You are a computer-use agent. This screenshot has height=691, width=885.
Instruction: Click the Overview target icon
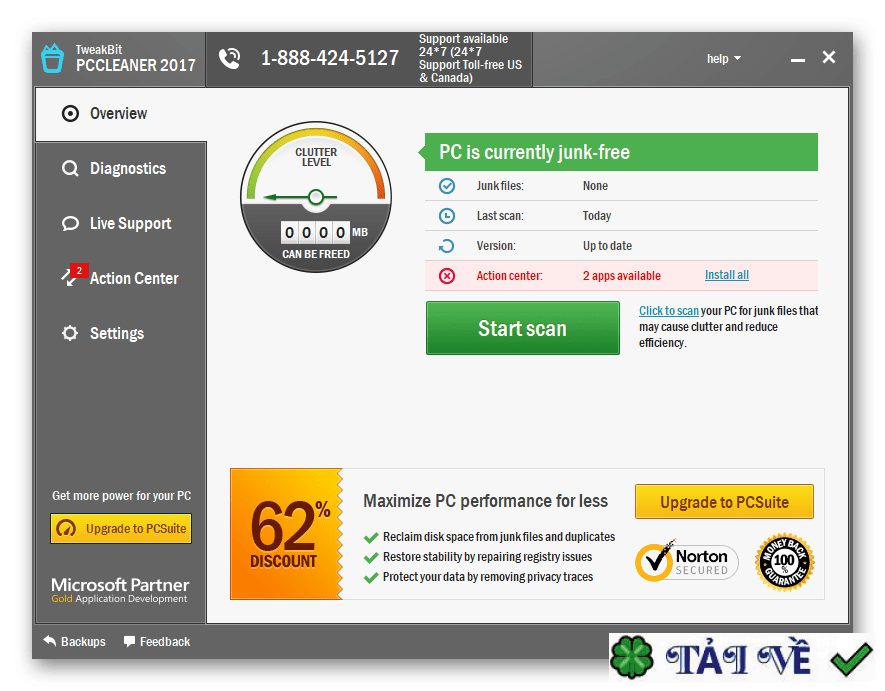(70, 113)
